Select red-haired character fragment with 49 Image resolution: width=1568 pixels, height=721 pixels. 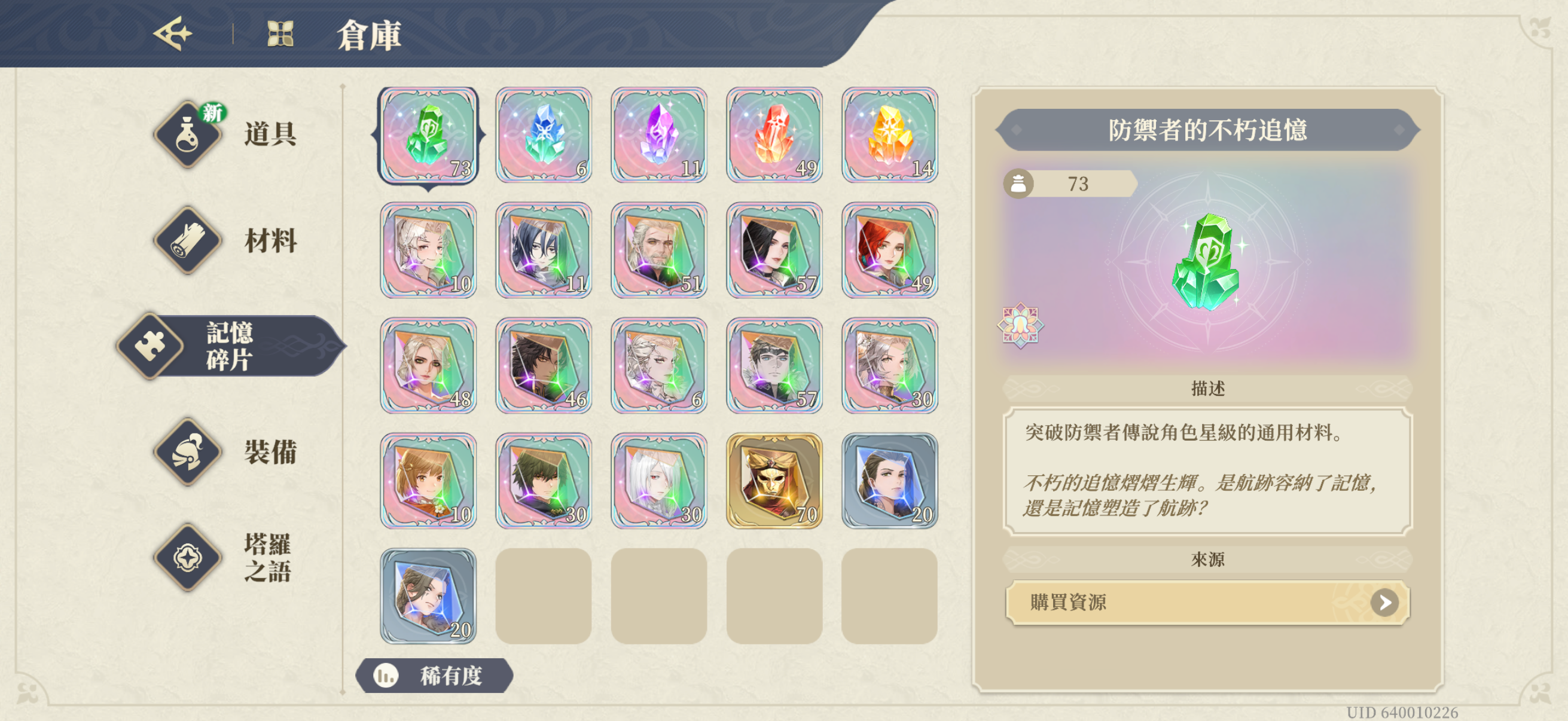pyautogui.click(x=889, y=250)
